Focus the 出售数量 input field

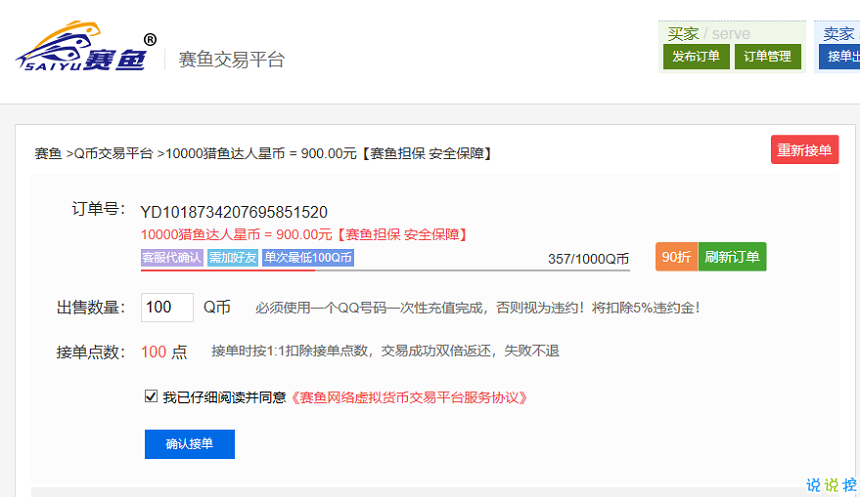coord(167,307)
